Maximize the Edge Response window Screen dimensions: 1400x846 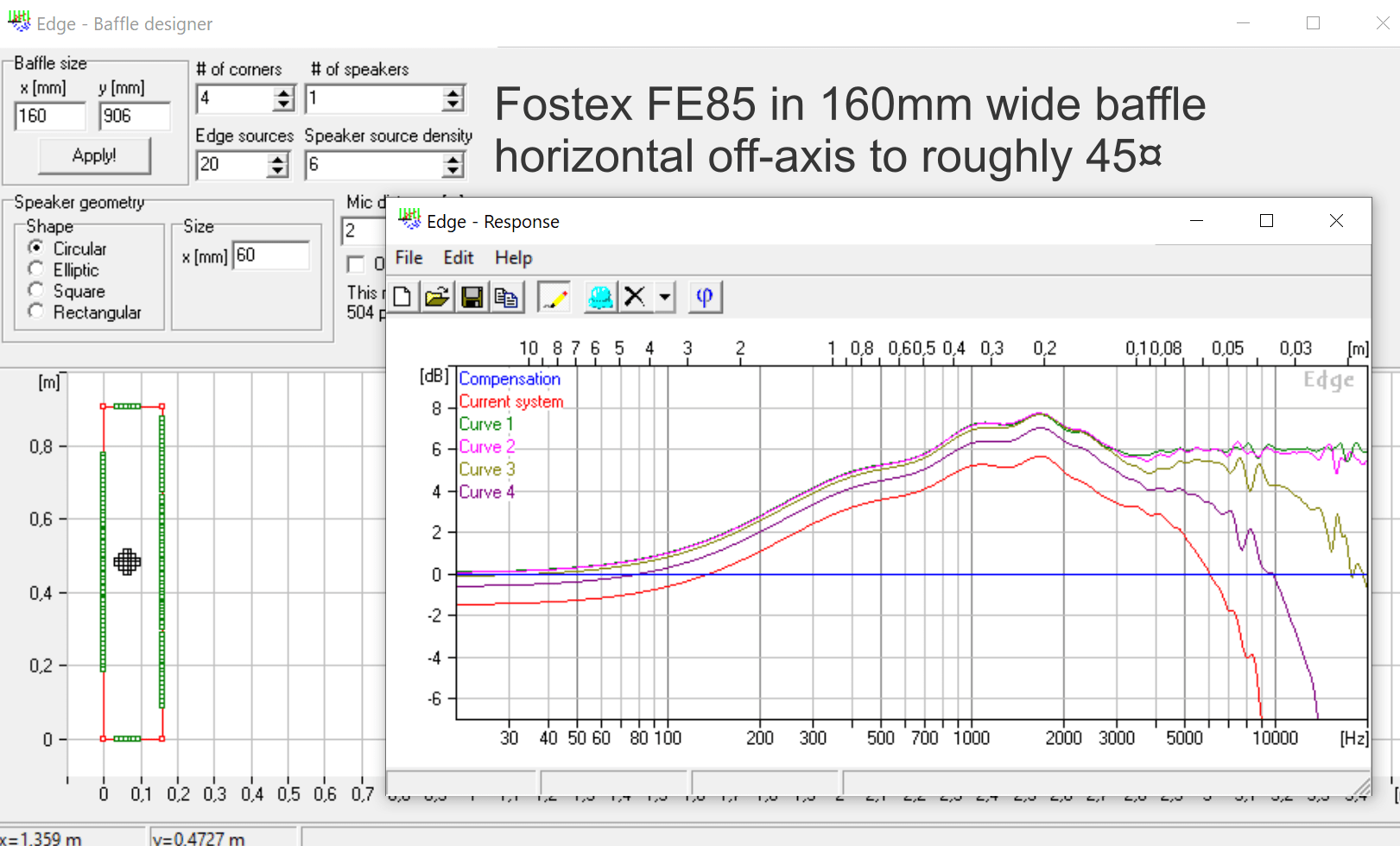1266,221
